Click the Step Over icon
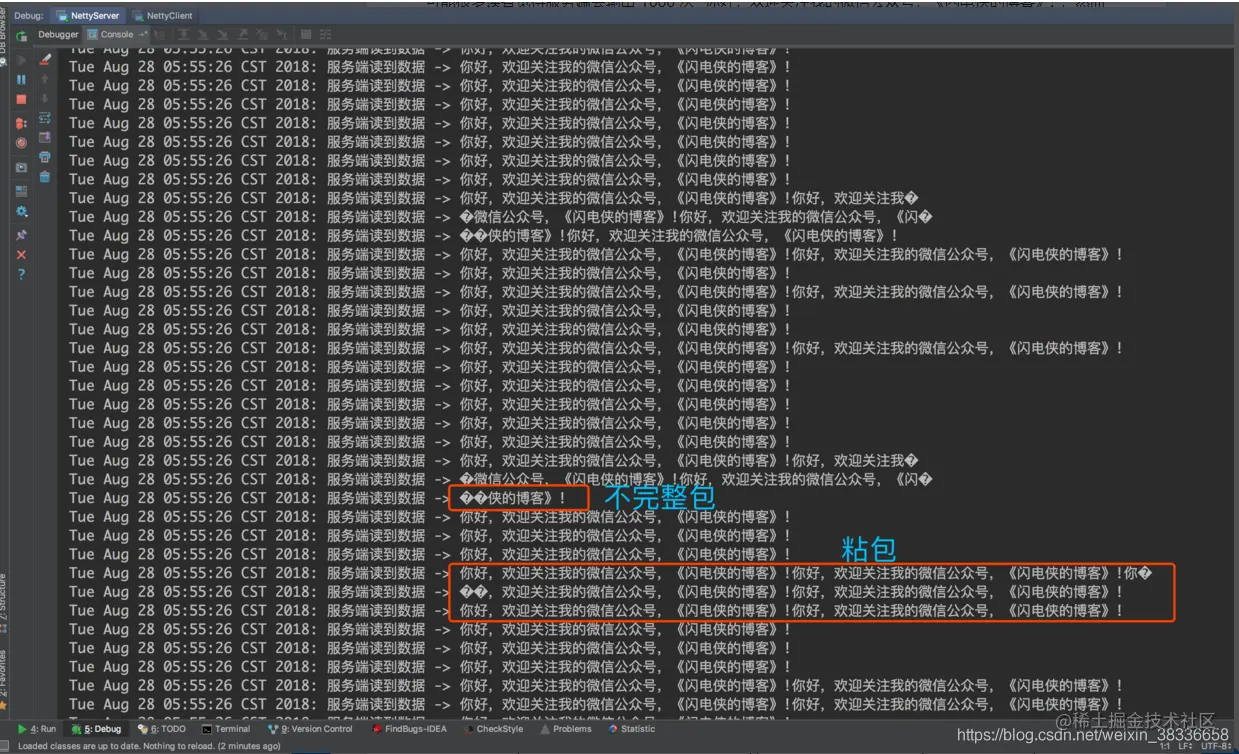This screenshot has width=1239, height=754. 184,35
